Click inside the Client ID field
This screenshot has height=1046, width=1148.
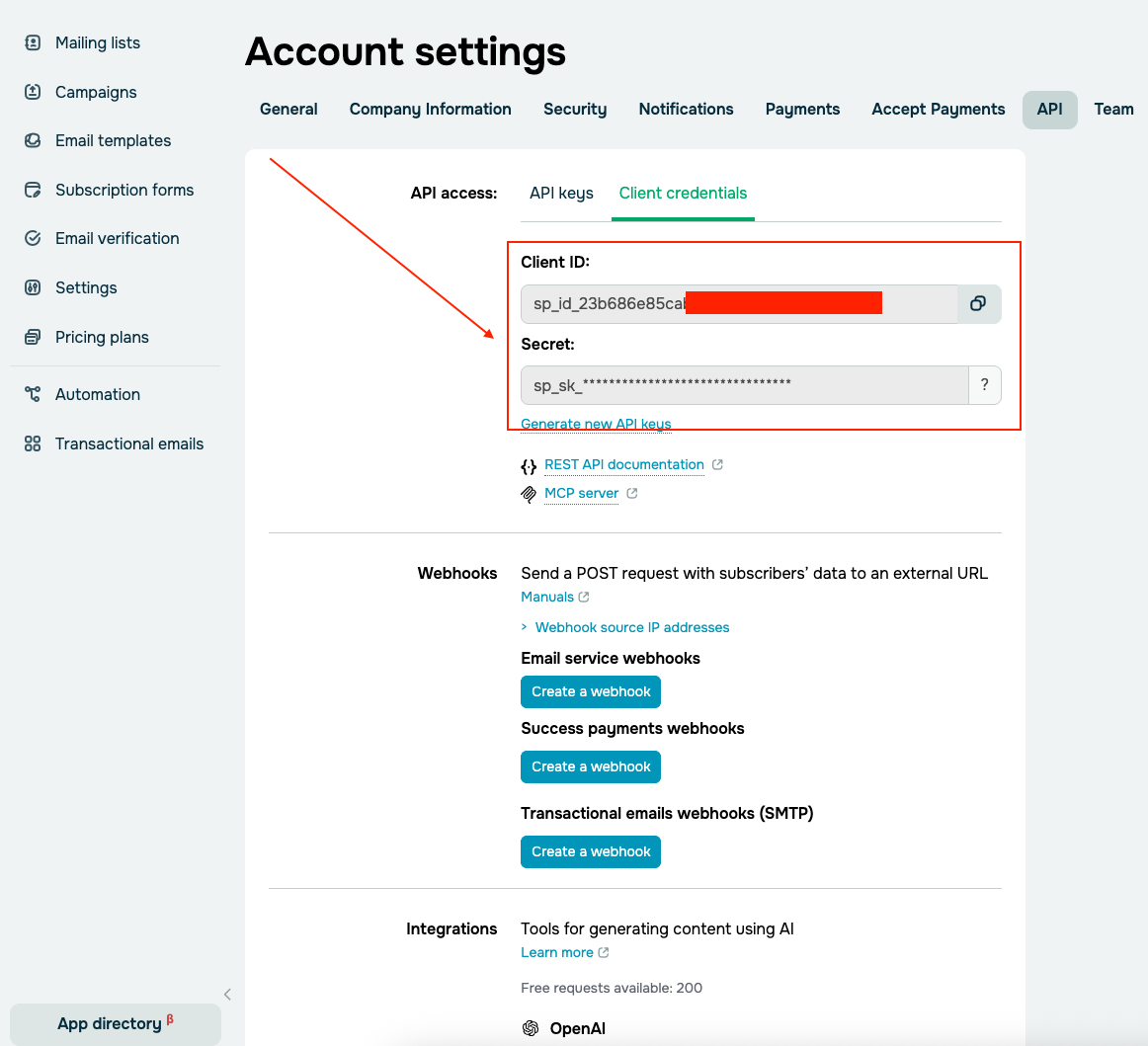(738, 304)
